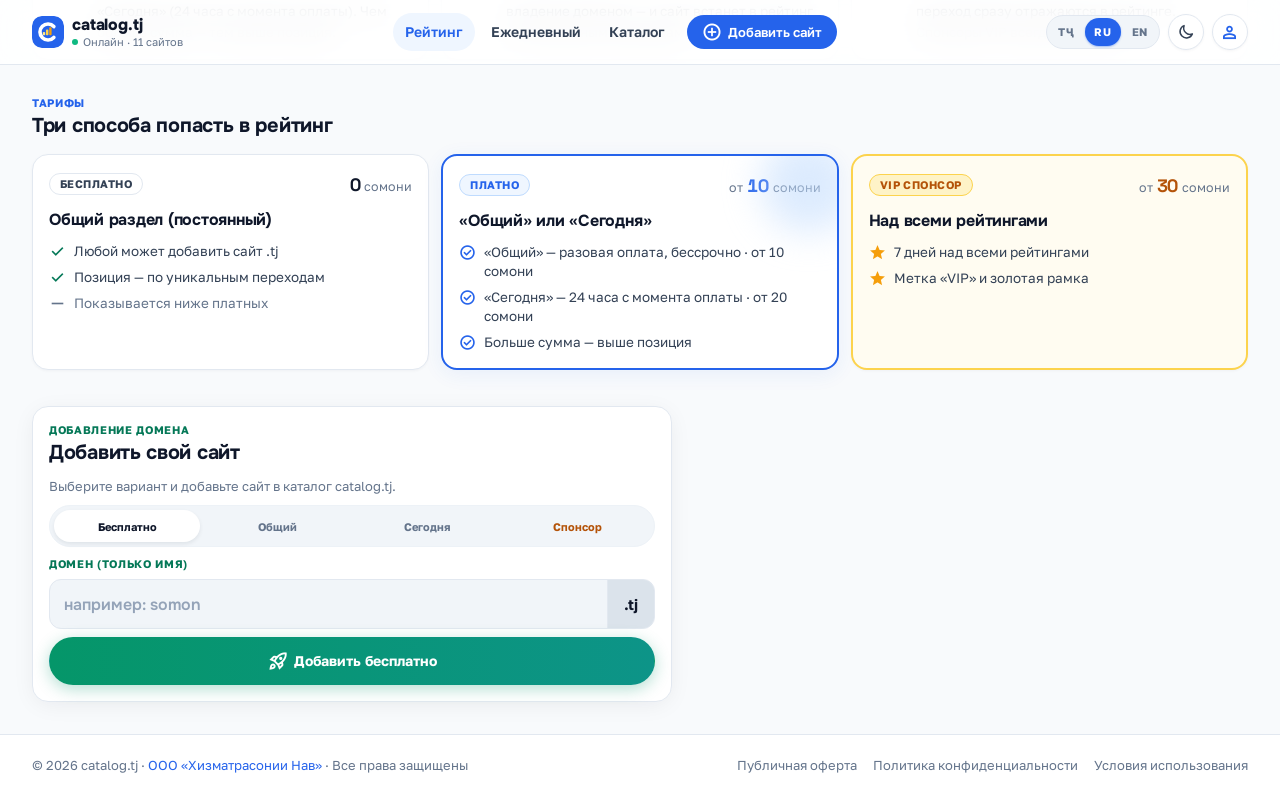Click the Добавить бесплатно button
The height and width of the screenshot is (800, 1280).
(x=352, y=661)
